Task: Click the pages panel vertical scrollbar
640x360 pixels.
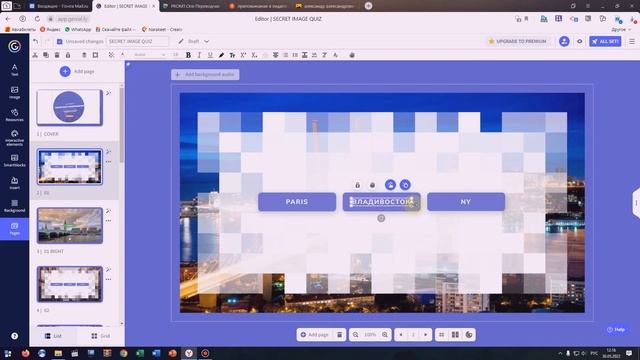Action: pos(122,126)
